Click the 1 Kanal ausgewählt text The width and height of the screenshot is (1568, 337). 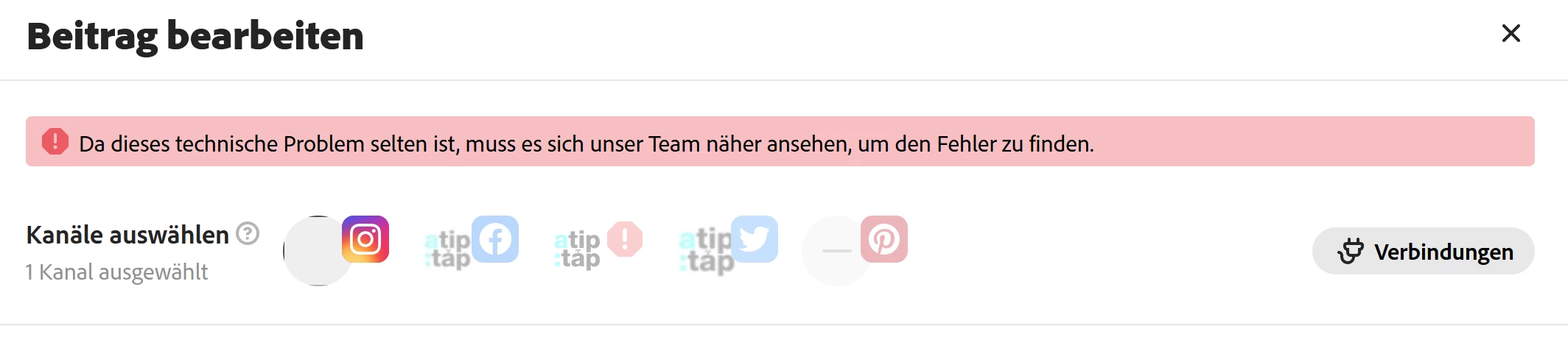(x=116, y=272)
